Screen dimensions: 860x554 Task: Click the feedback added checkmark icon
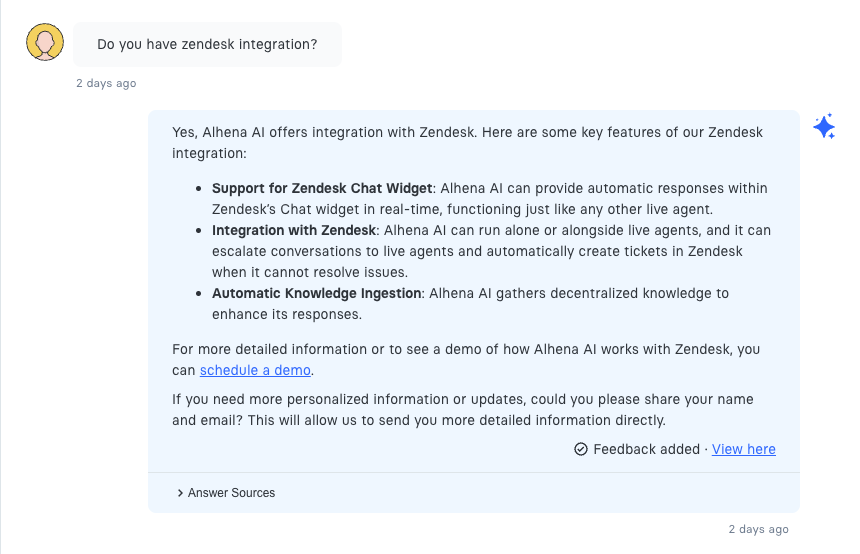point(581,449)
